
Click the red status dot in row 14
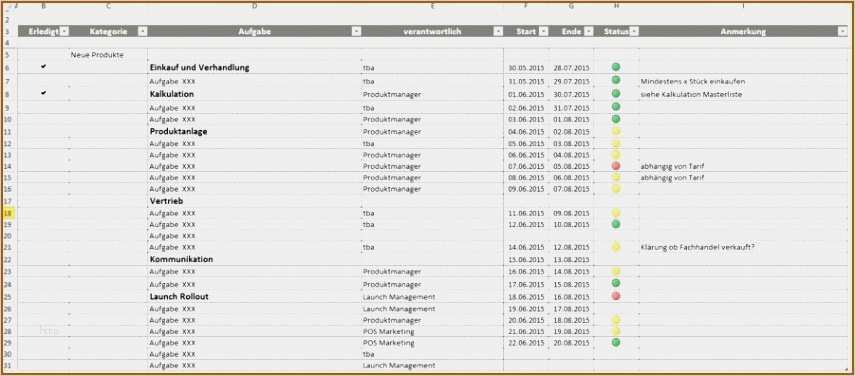point(616,166)
